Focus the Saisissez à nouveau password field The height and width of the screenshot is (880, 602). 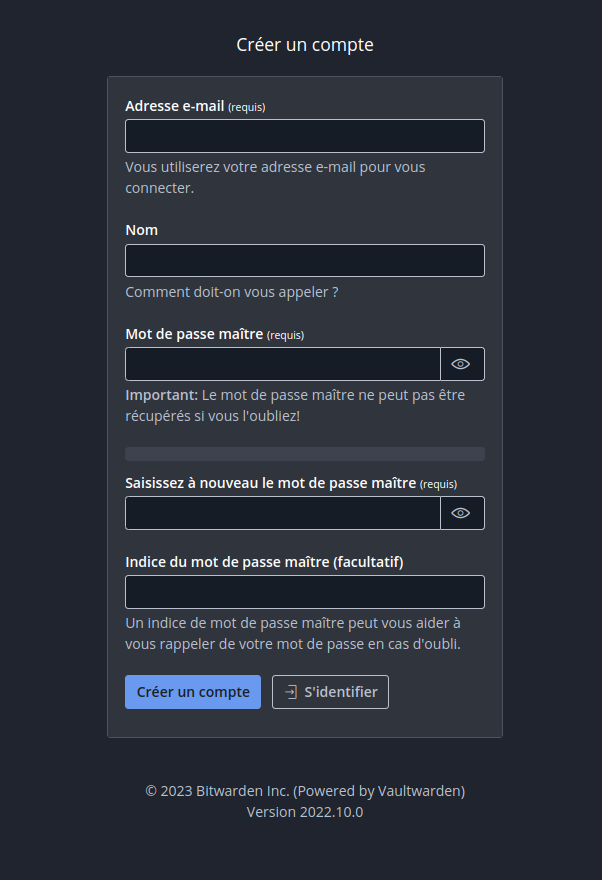[283, 513]
